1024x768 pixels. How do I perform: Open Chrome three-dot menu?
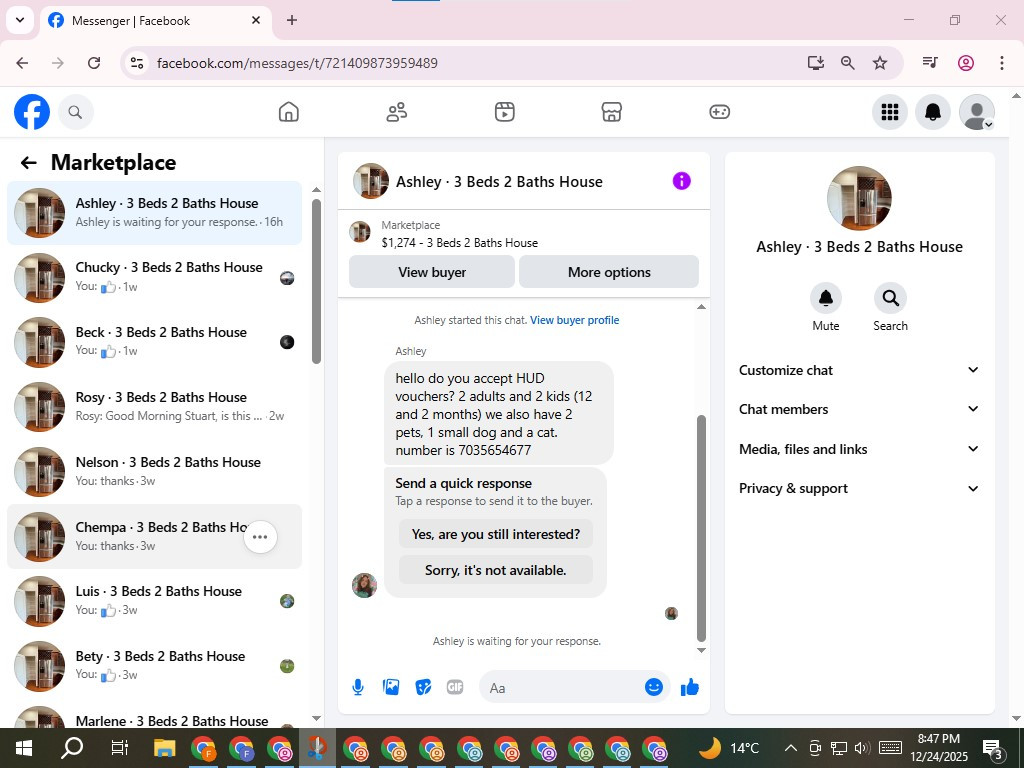pos(1001,63)
